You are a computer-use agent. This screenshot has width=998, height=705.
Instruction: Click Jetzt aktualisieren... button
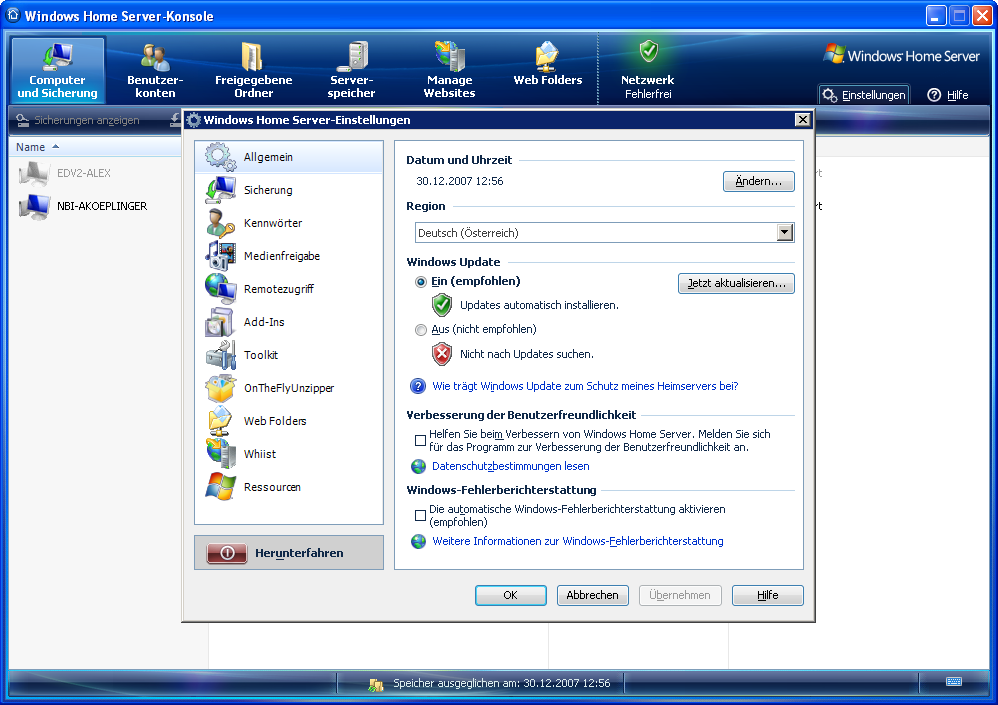tap(736, 283)
